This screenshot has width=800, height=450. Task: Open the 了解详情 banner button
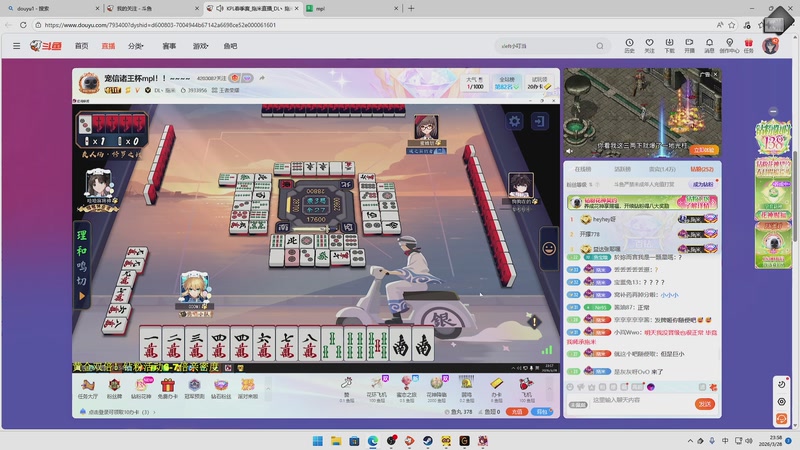click(x=697, y=205)
